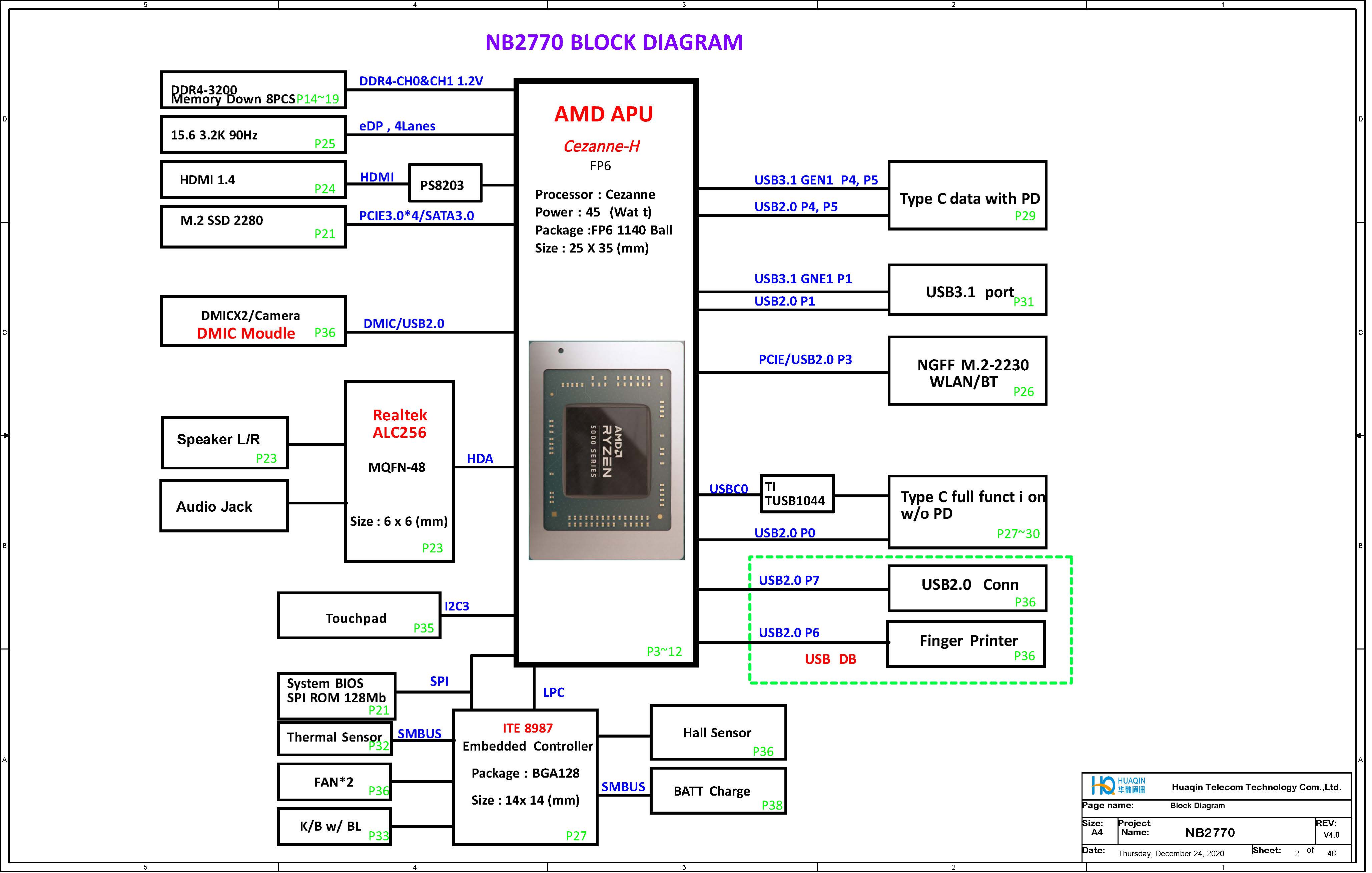The width and height of the screenshot is (1372, 873).
Task: Select the HDMI 1.4 block
Action: pyautogui.click(x=253, y=180)
